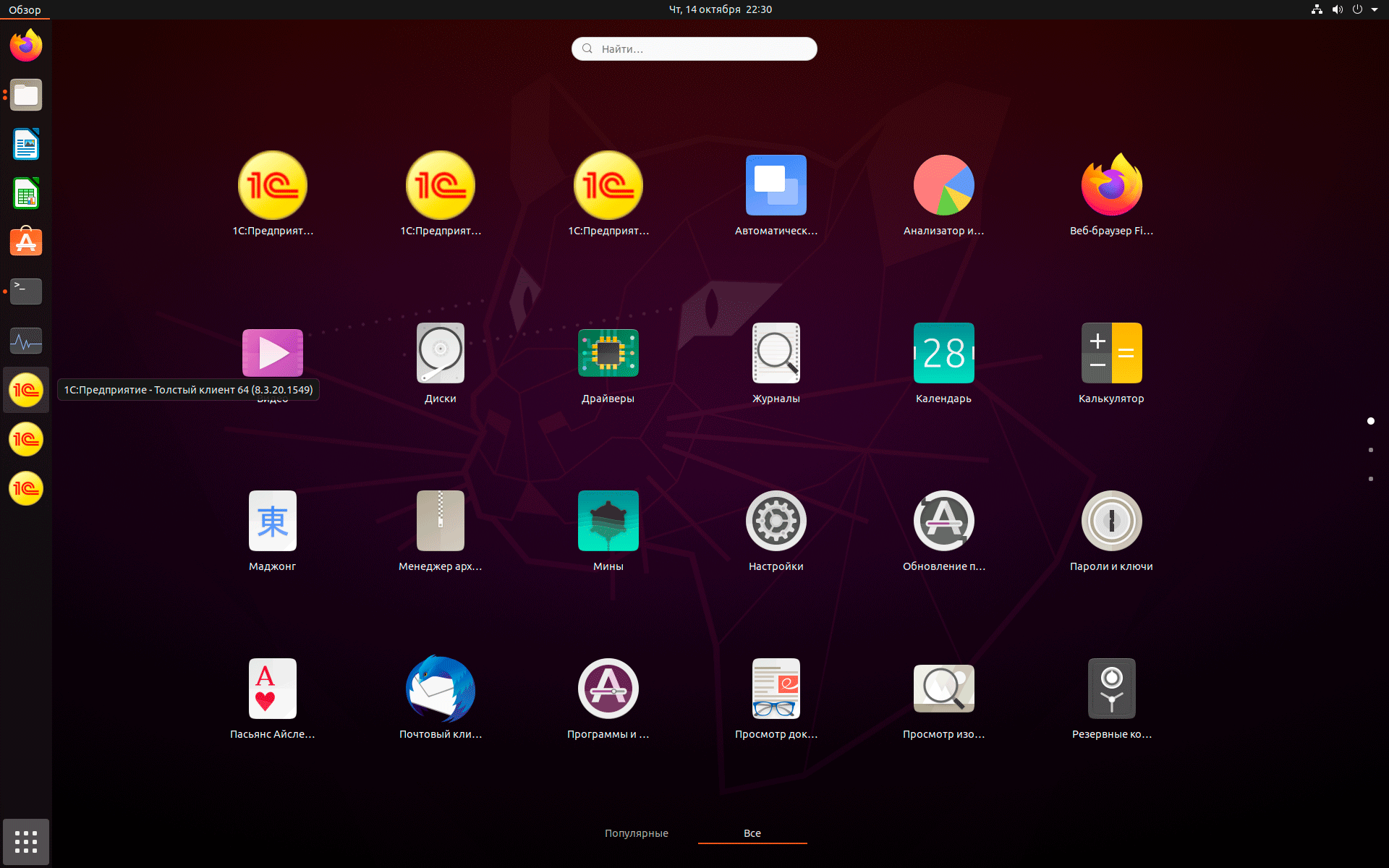
Task: Open the Диски (Disks) application
Action: coord(440,354)
